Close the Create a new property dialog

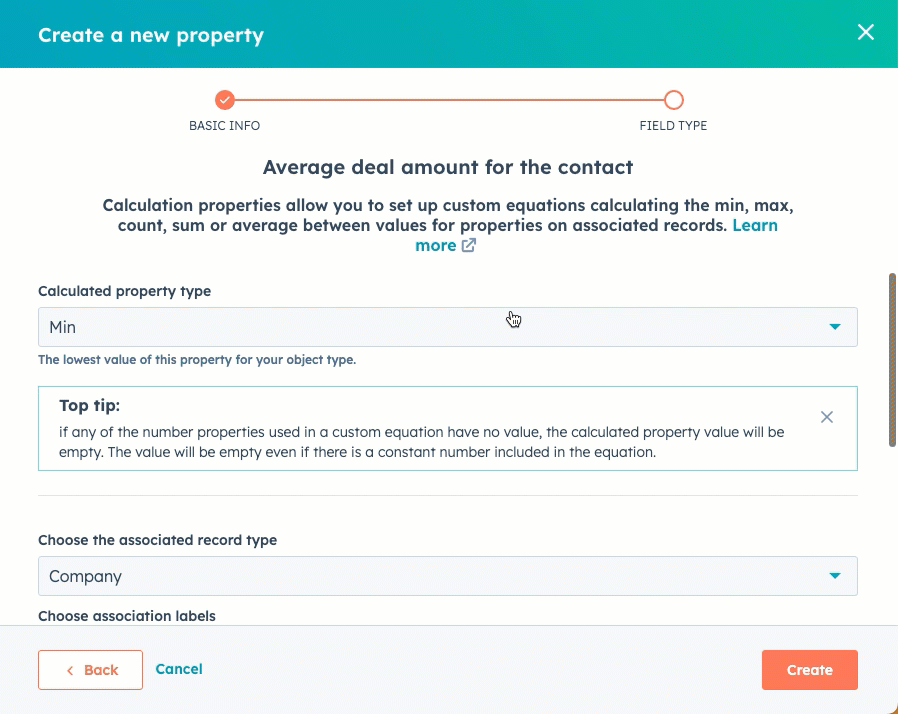[x=864, y=31]
